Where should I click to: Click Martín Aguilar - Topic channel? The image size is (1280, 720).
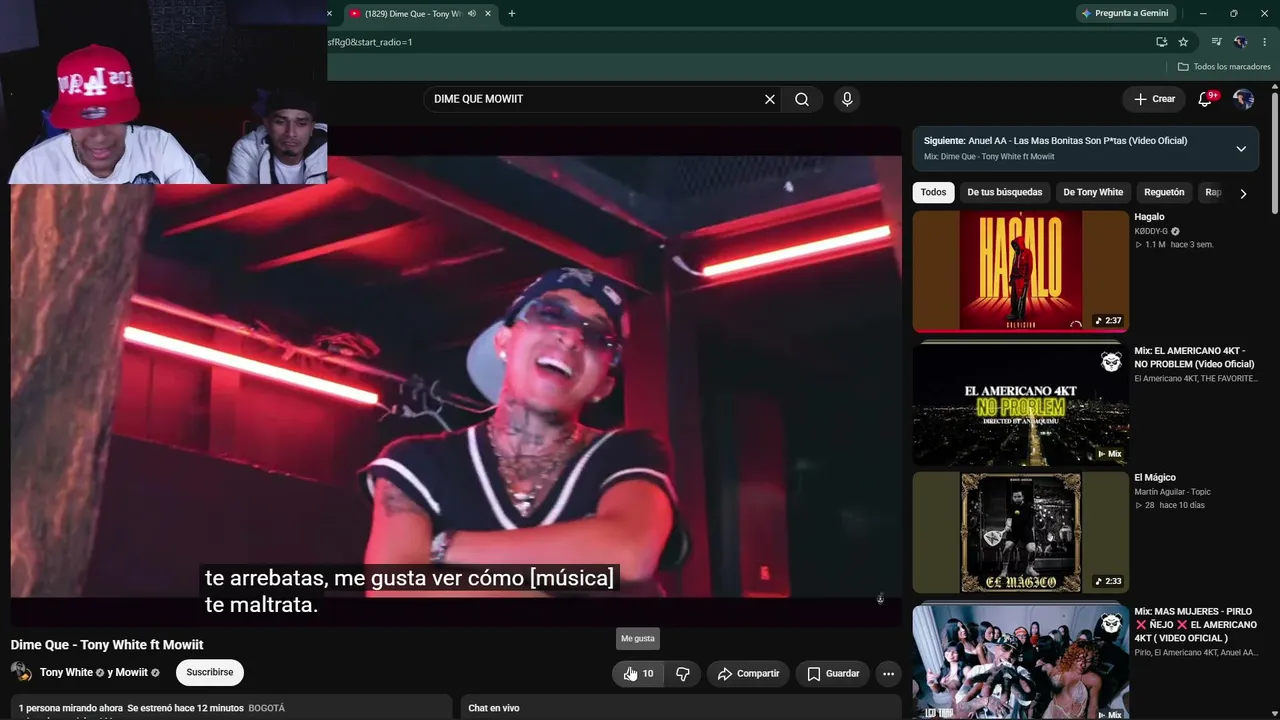point(1172,492)
